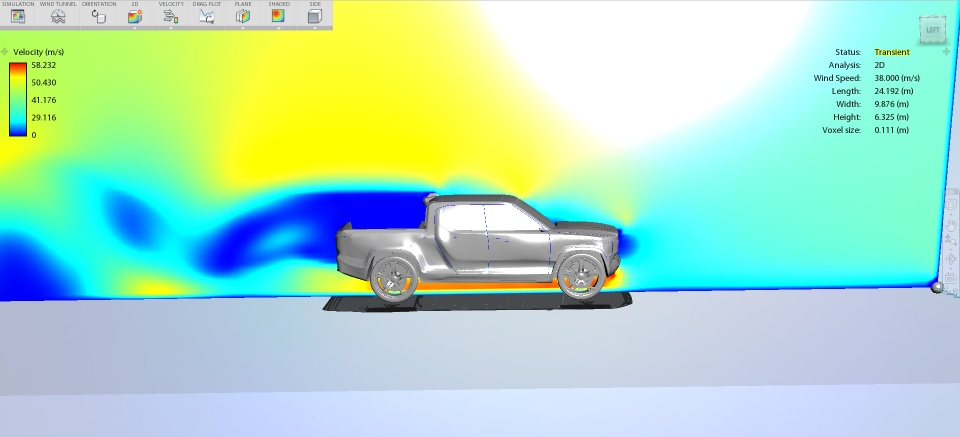The height and width of the screenshot is (437, 960).
Task: Click the WIND TUNNEL toolbar label
Action: [58, 4]
